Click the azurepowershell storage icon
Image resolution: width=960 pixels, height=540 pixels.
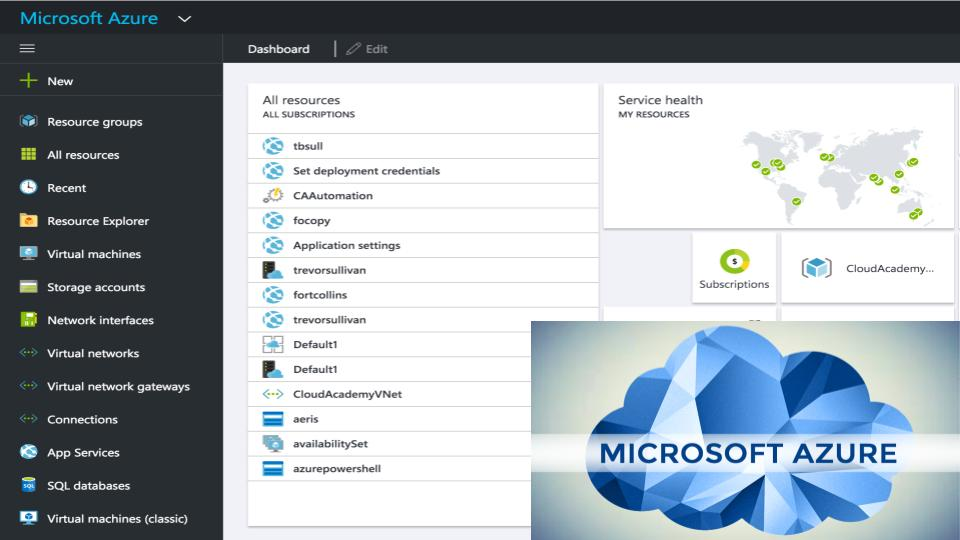272,468
